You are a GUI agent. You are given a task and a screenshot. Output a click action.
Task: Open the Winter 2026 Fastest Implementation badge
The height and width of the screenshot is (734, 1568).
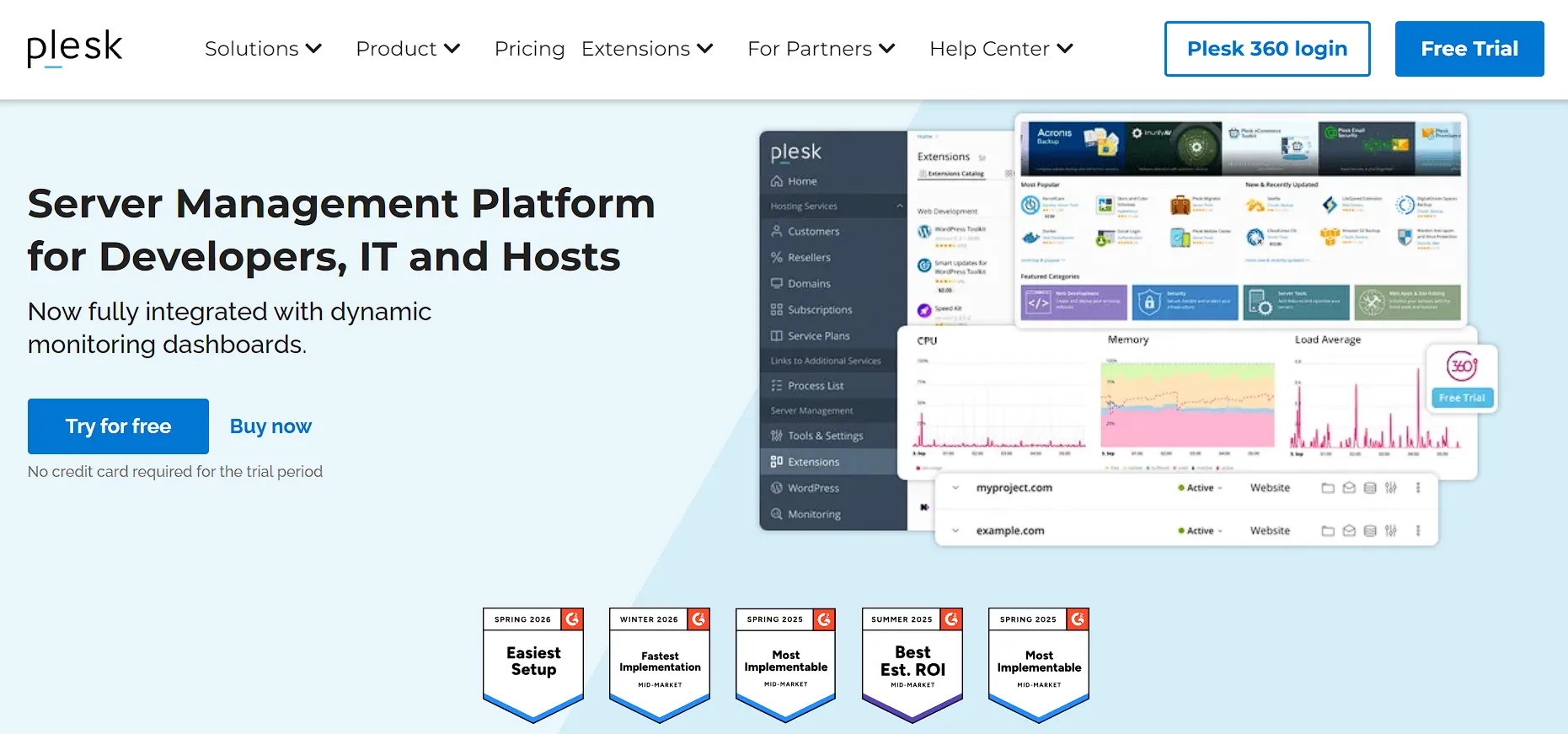660,665
